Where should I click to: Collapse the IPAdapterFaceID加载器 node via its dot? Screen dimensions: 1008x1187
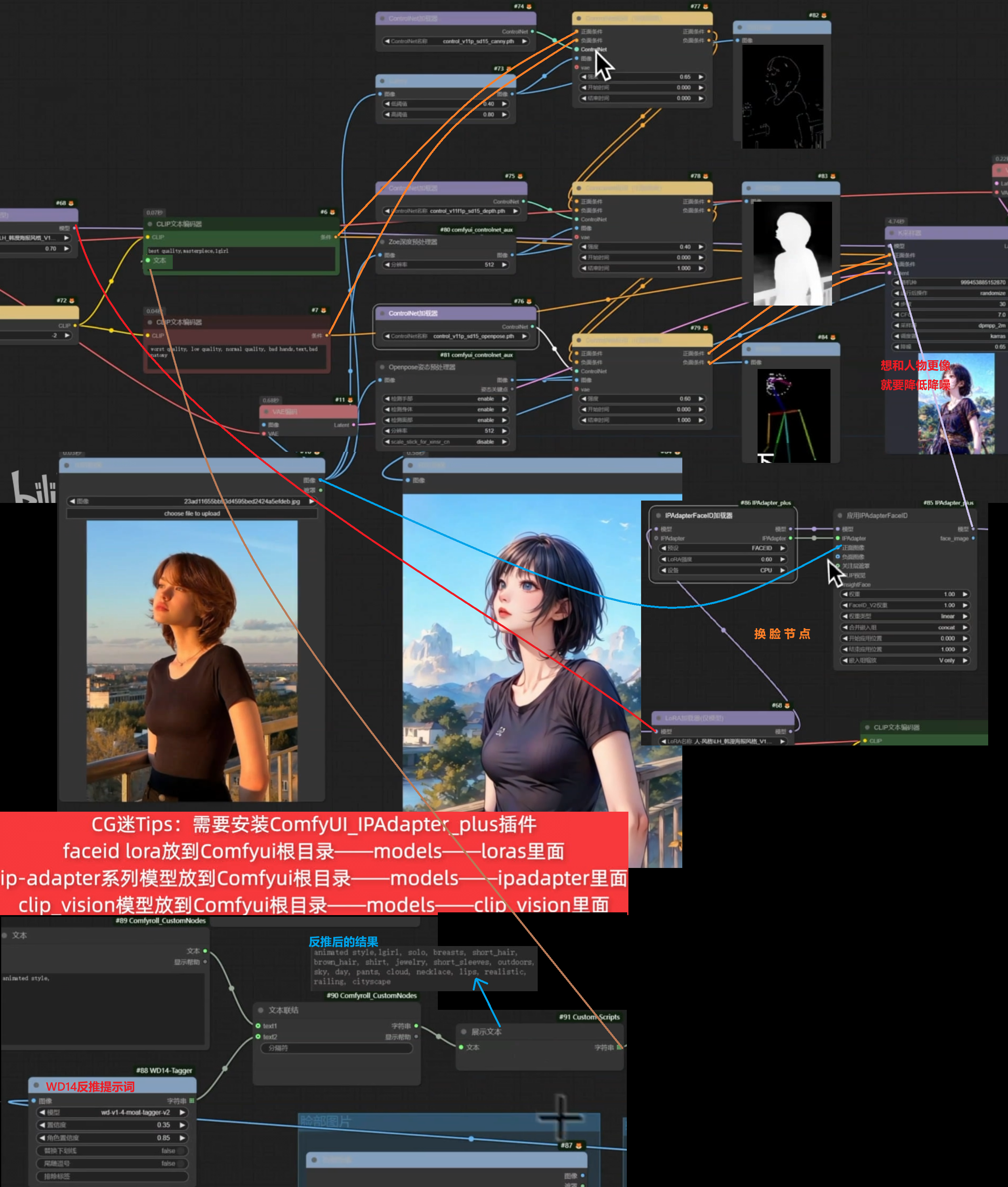point(658,516)
